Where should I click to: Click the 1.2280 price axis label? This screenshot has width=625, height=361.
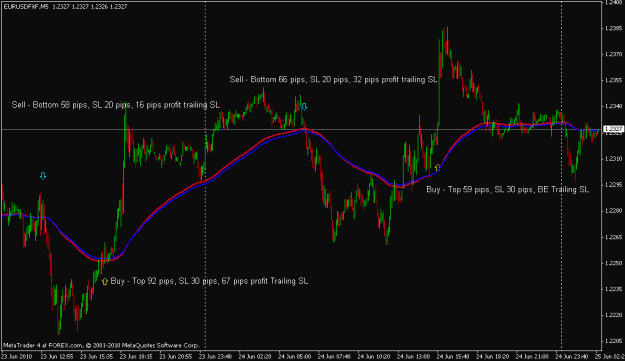(614, 211)
